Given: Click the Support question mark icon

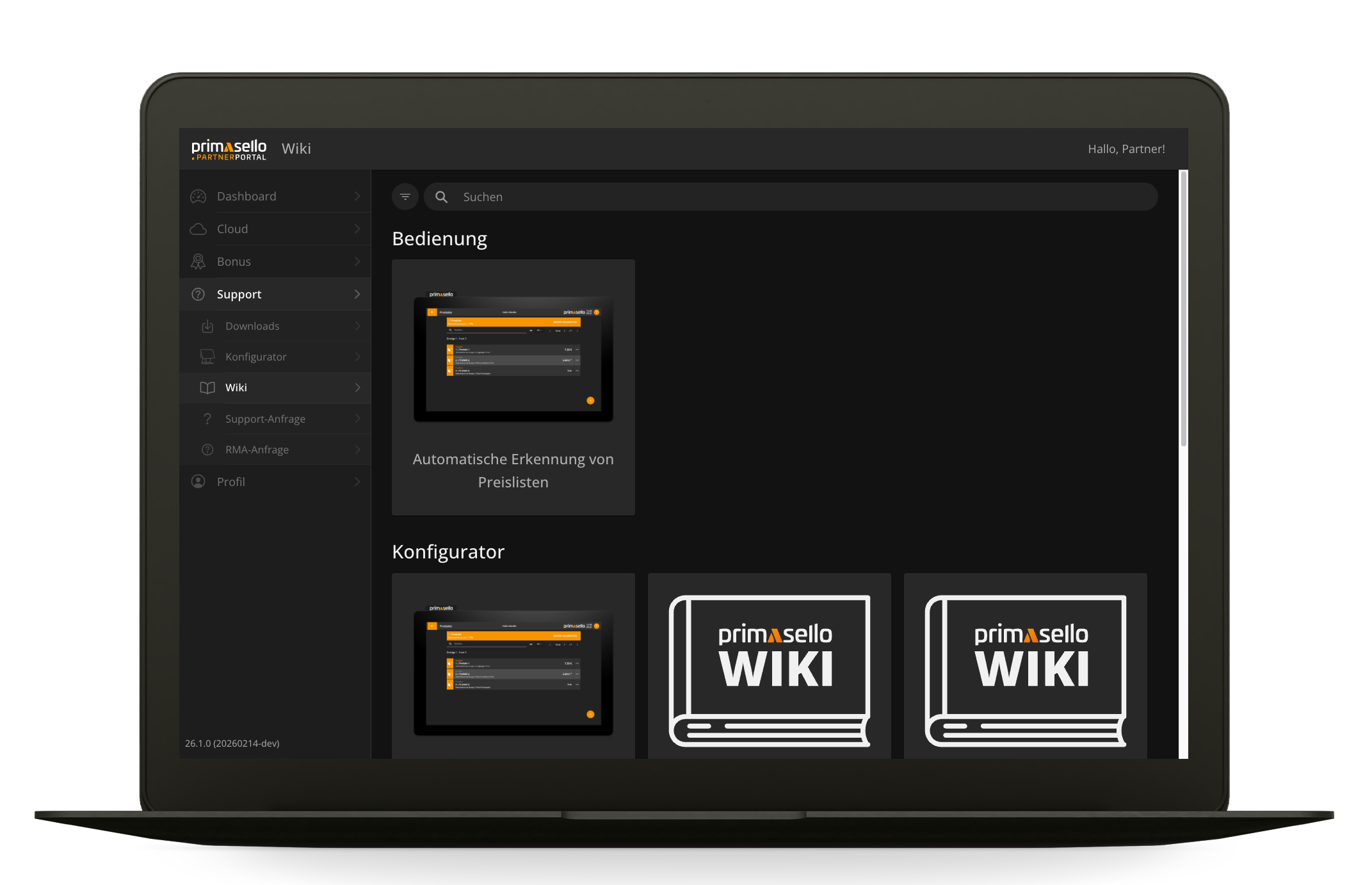Looking at the screenshot, I should 198,295.
